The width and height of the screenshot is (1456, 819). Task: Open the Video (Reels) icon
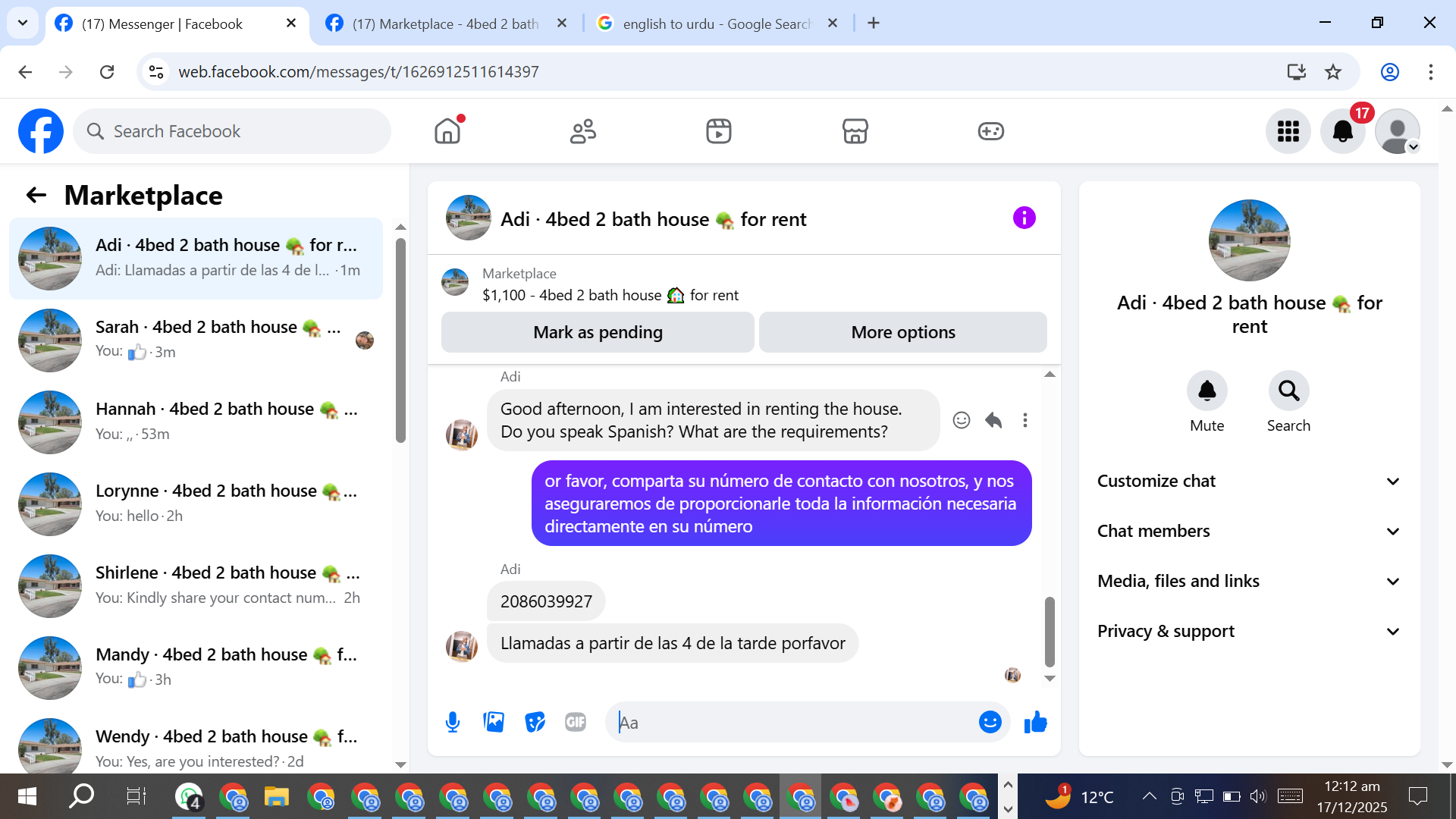tap(719, 131)
